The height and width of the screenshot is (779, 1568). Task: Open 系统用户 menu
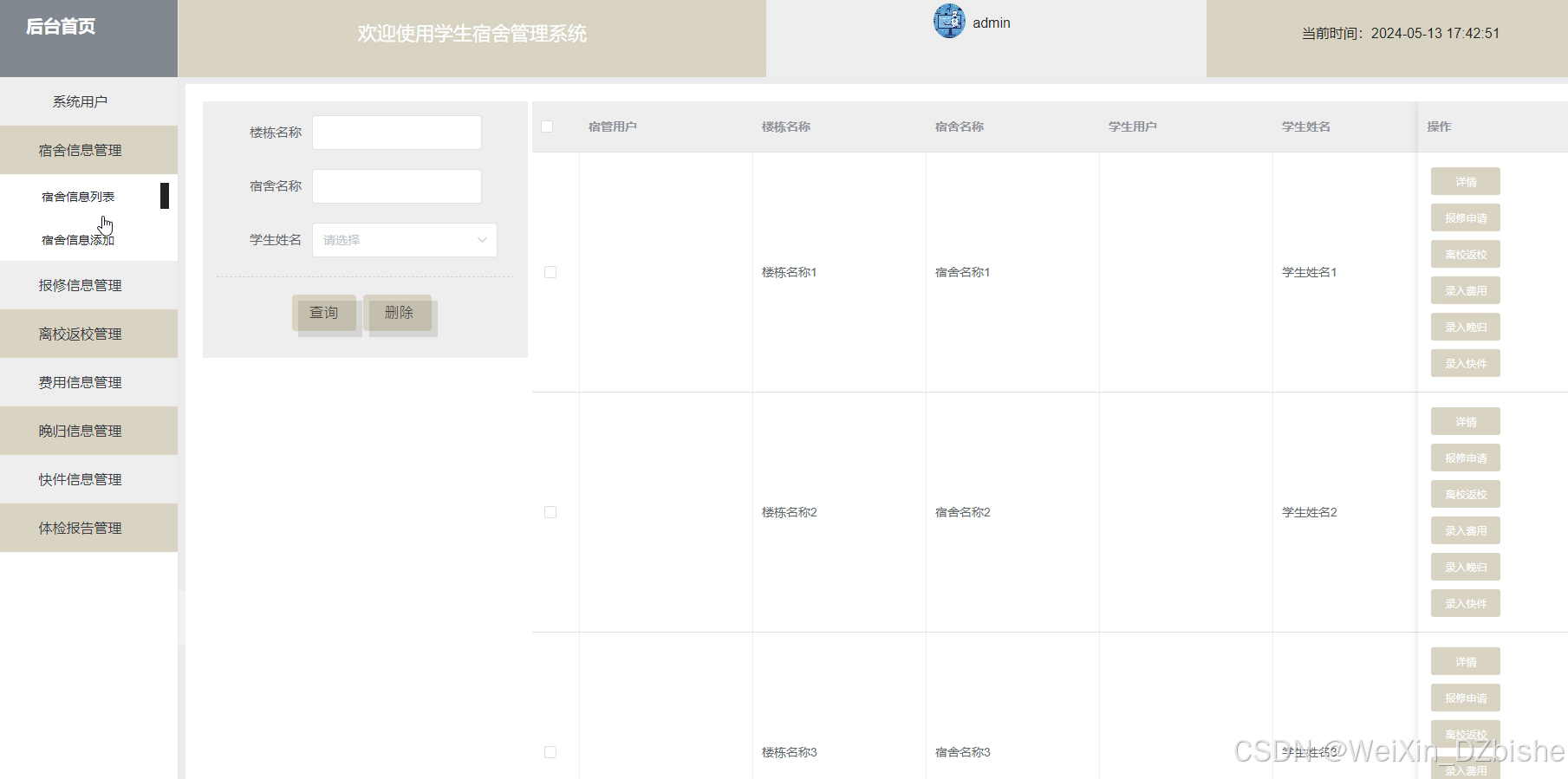(x=88, y=101)
